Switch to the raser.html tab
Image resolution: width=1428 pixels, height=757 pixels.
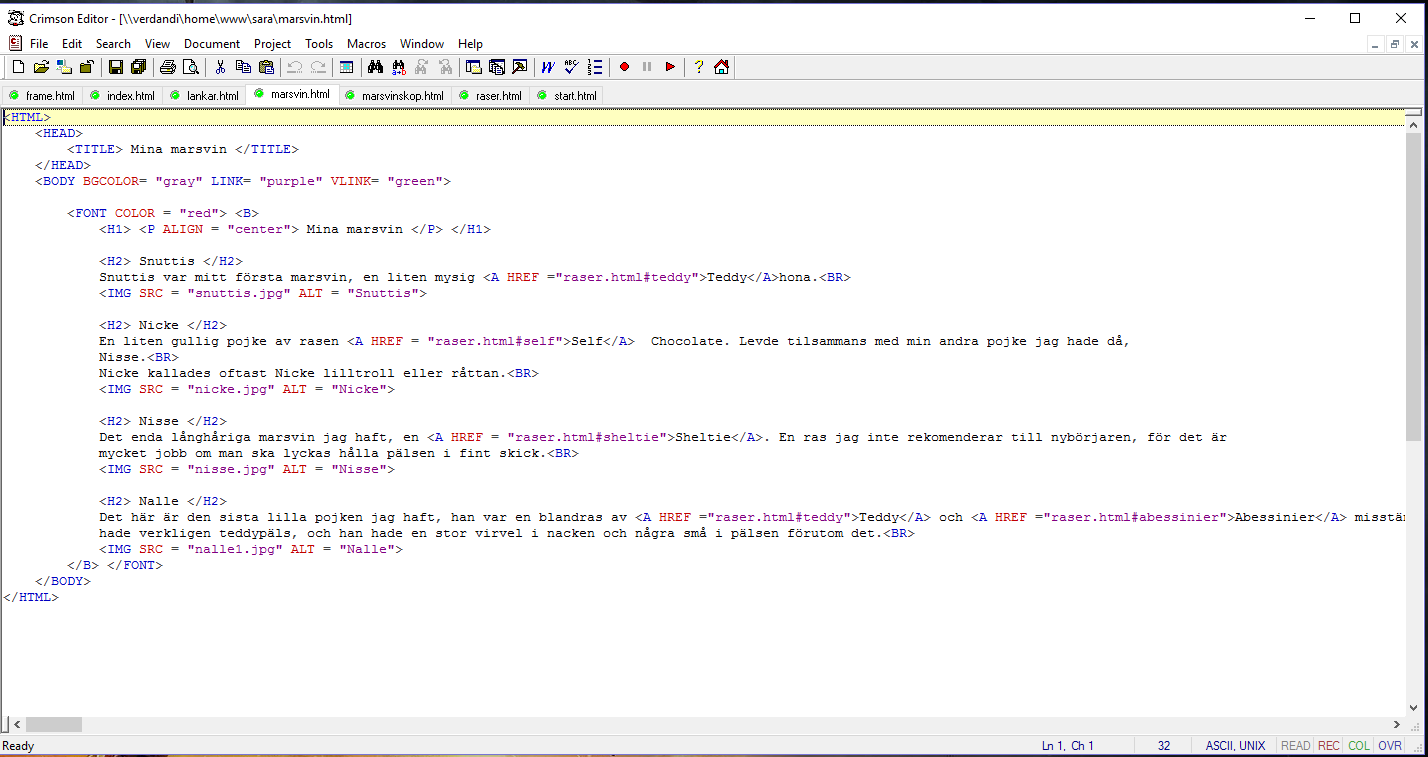[x=490, y=96]
